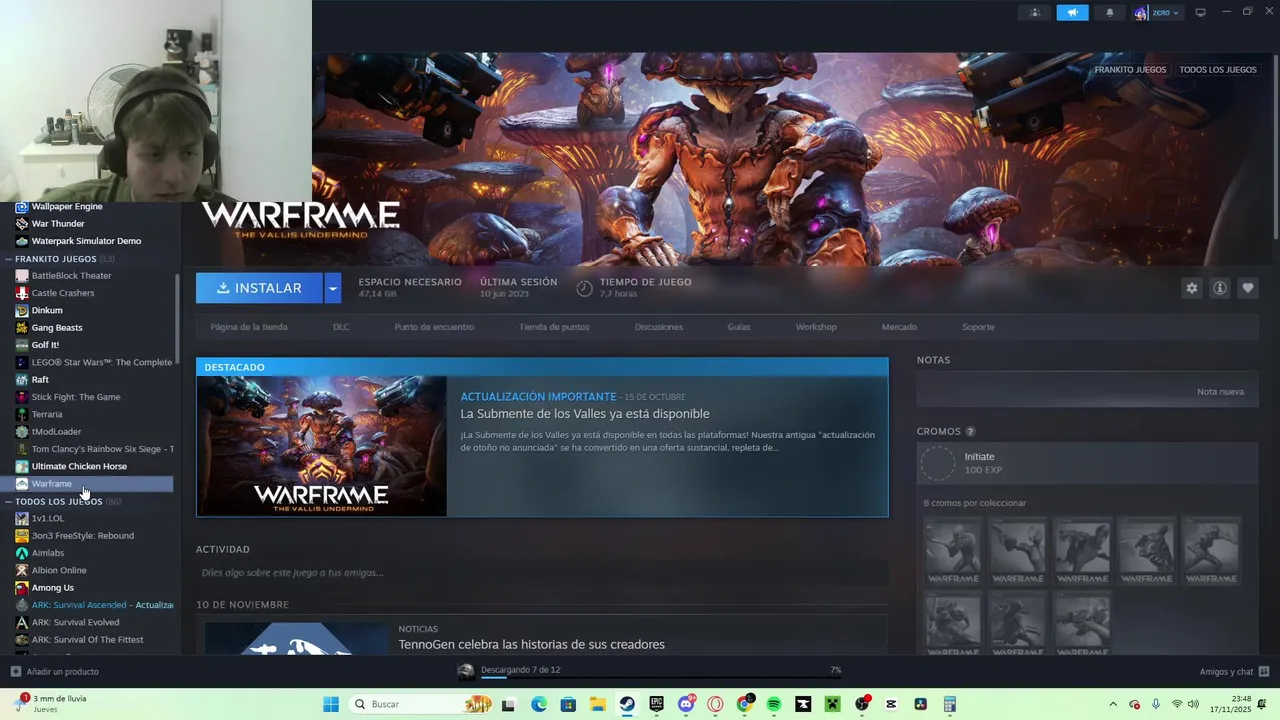1280x720 pixels.
Task: Open the featured Warframe update thumbnail
Action: tap(322, 446)
